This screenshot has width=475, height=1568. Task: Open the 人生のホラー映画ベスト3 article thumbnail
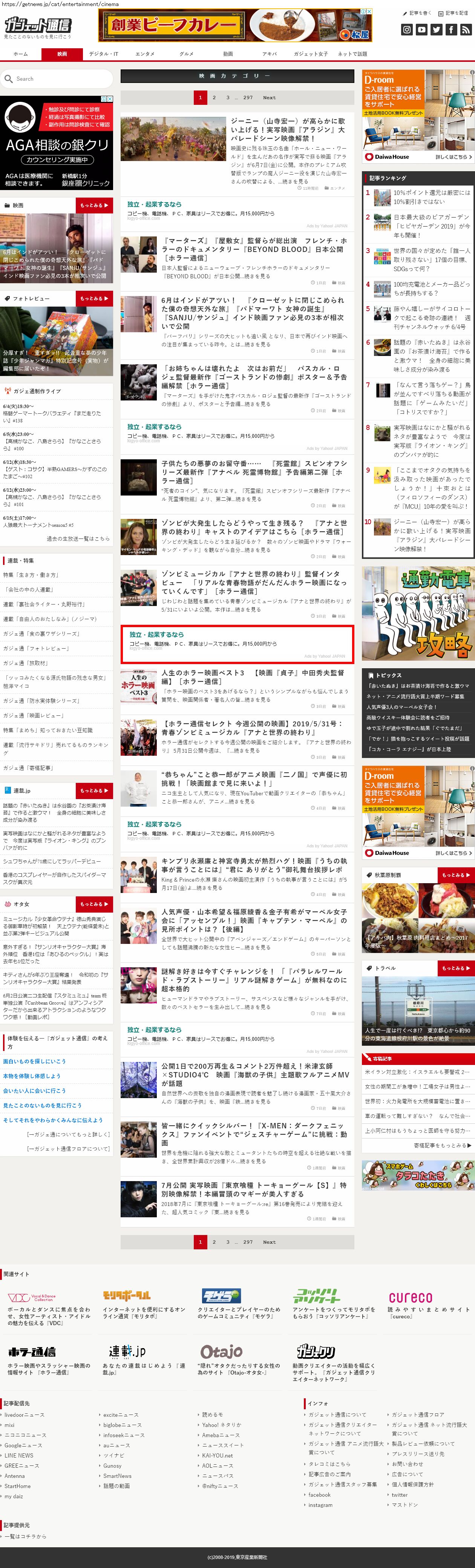click(x=139, y=687)
